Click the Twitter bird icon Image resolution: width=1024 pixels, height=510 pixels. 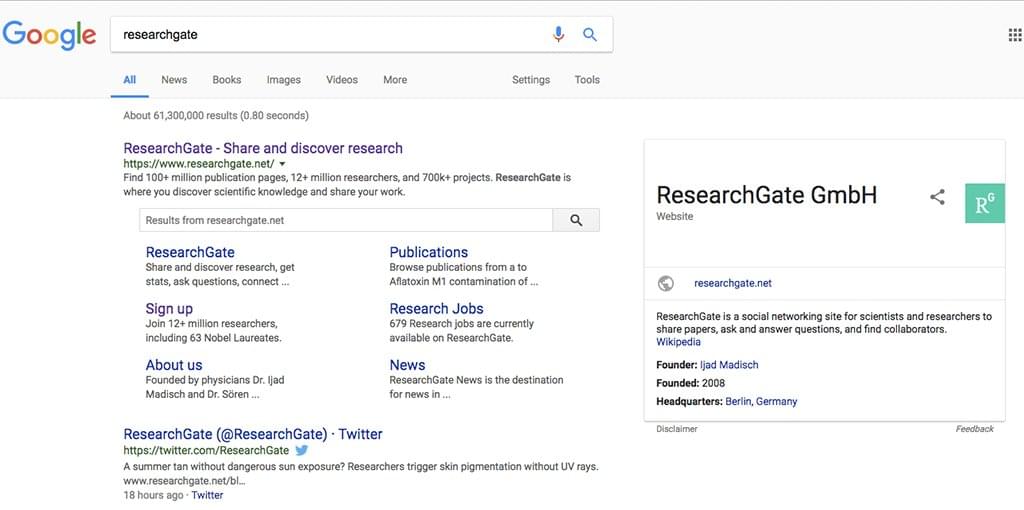click(301, 450)
